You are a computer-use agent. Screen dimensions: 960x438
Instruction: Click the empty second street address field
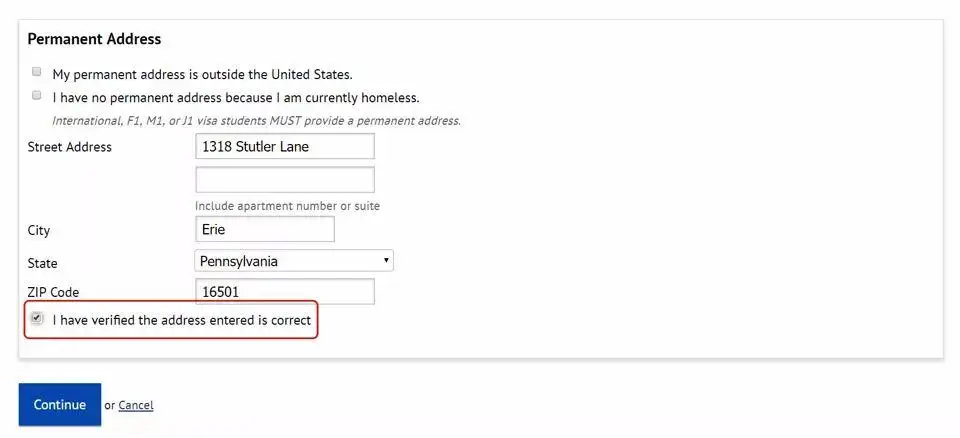[285, 179]
